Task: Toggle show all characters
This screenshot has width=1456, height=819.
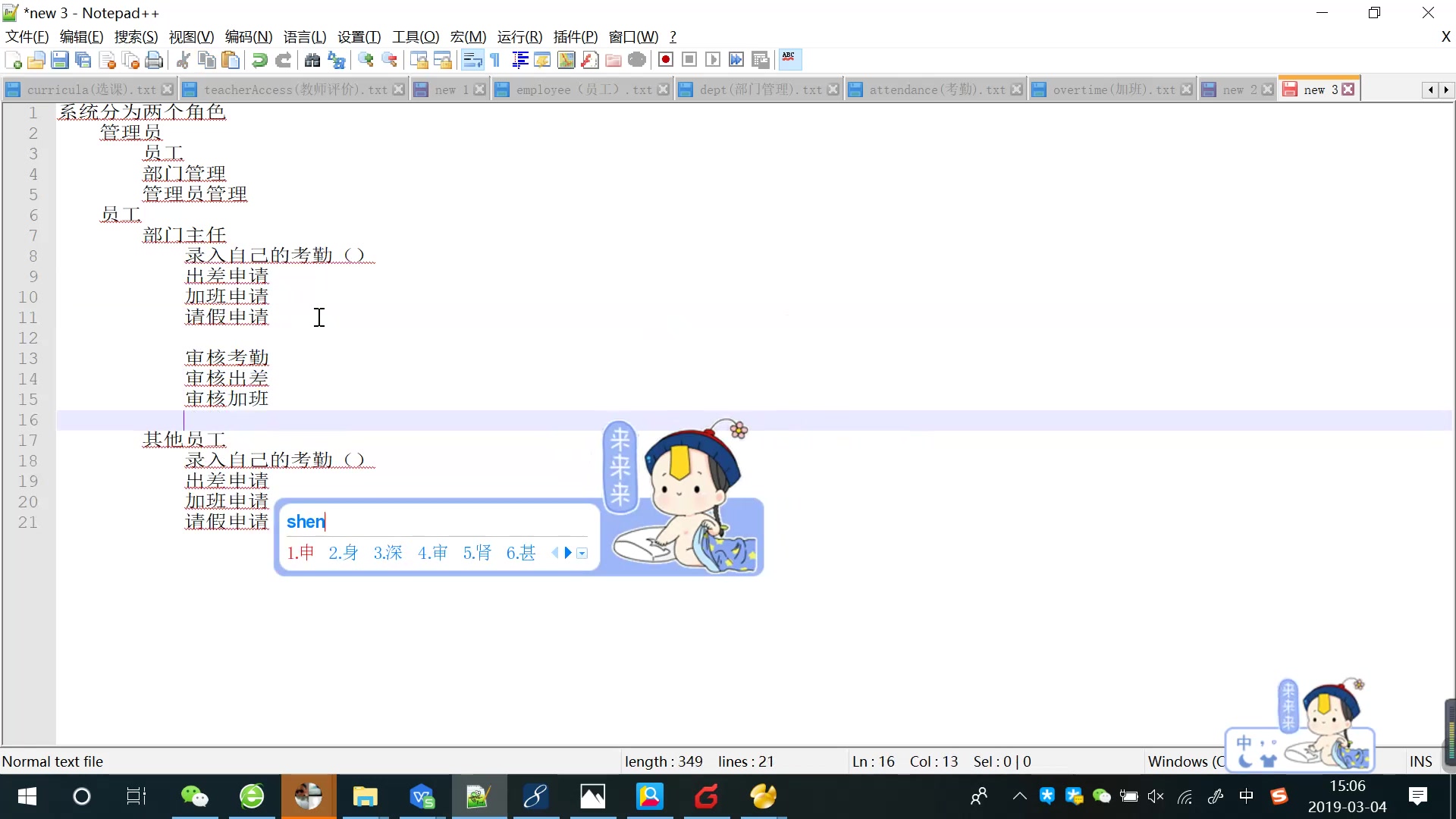Action: tap(495, 60)
